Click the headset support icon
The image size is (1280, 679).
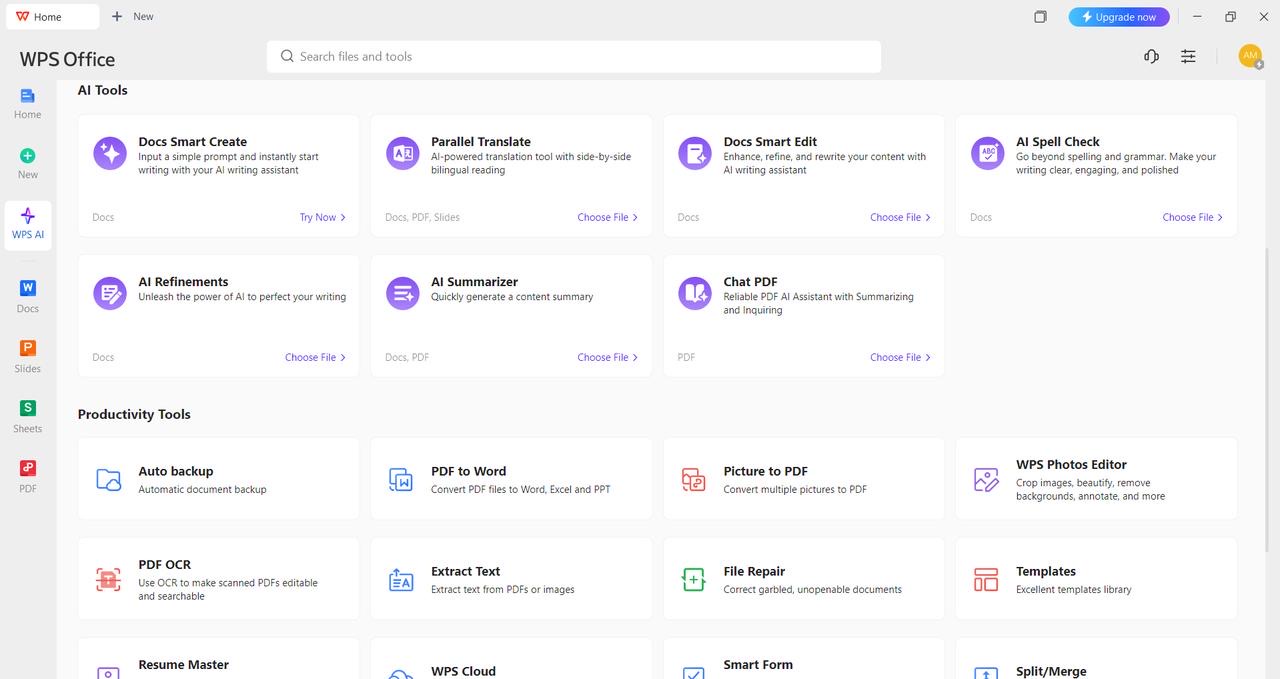[1151, 56]
